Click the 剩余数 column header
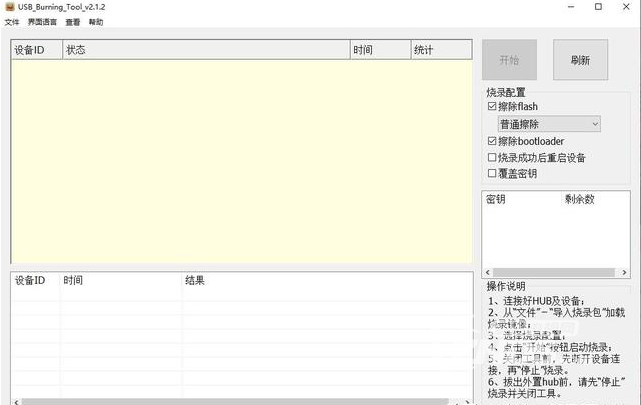 tap(595, 199)
